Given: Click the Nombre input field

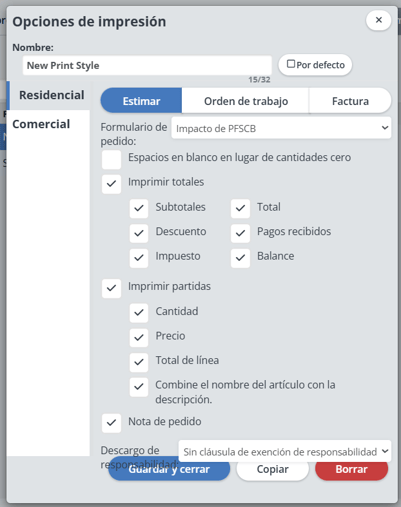Looking at the screenshot, I should coord(147,65).
